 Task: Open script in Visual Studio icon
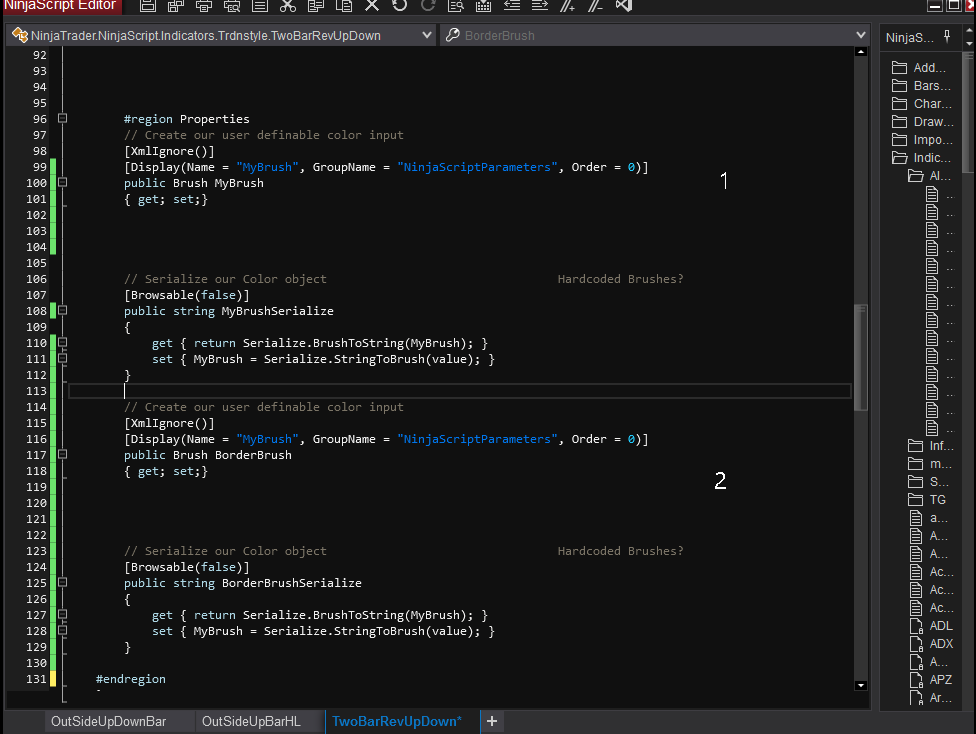tap(624, 6)
